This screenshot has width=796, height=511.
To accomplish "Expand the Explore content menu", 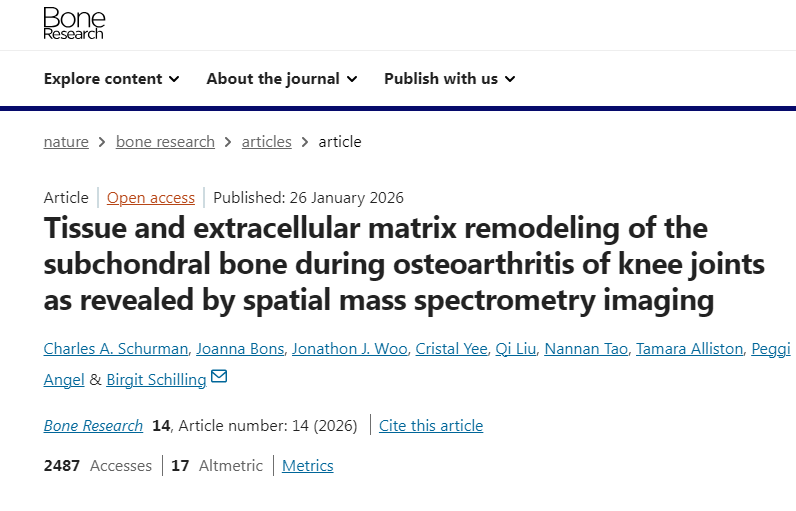I will (x=111, y=79).
